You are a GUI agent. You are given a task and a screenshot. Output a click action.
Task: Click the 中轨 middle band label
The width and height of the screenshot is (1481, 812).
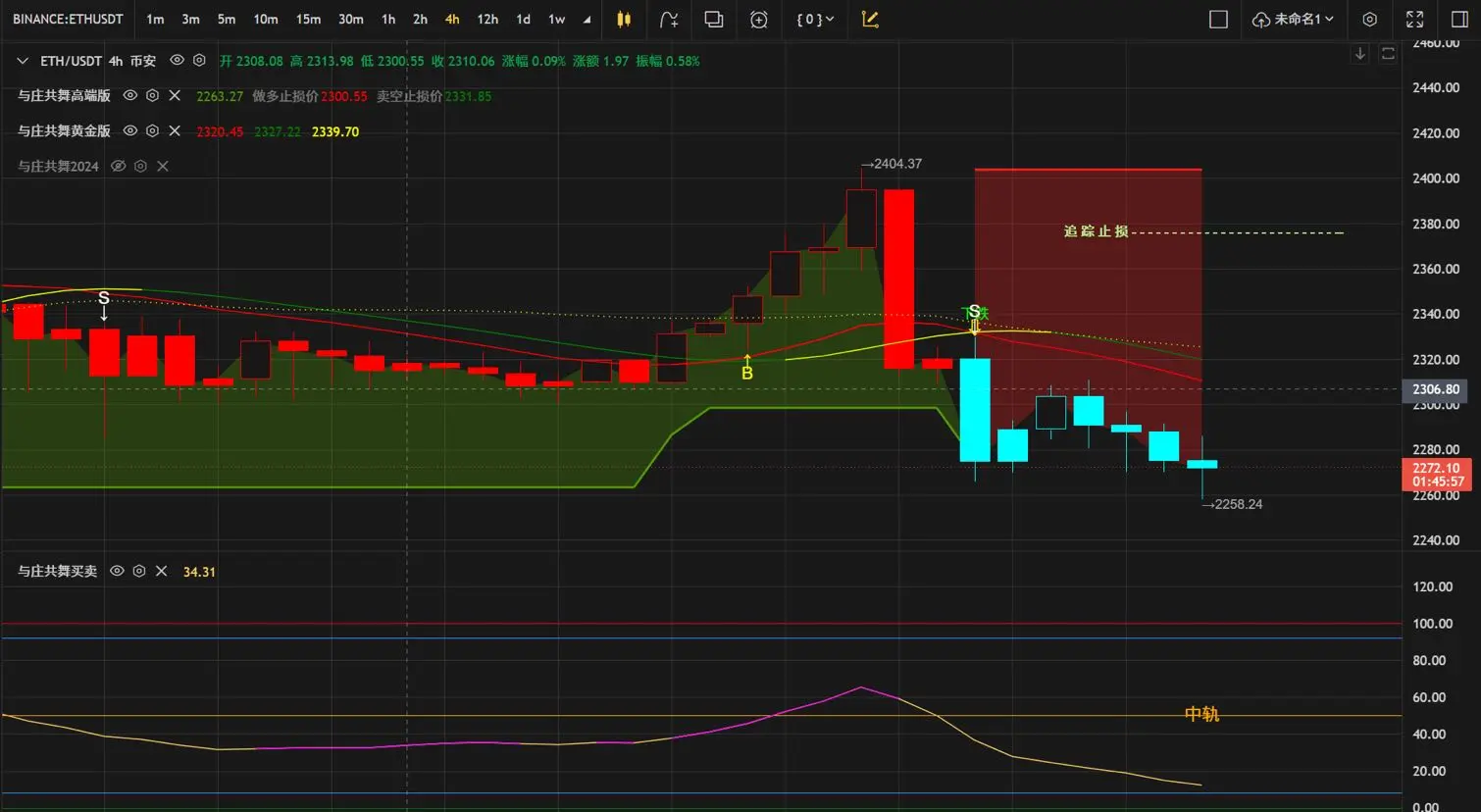click(x=1201, y=714)
